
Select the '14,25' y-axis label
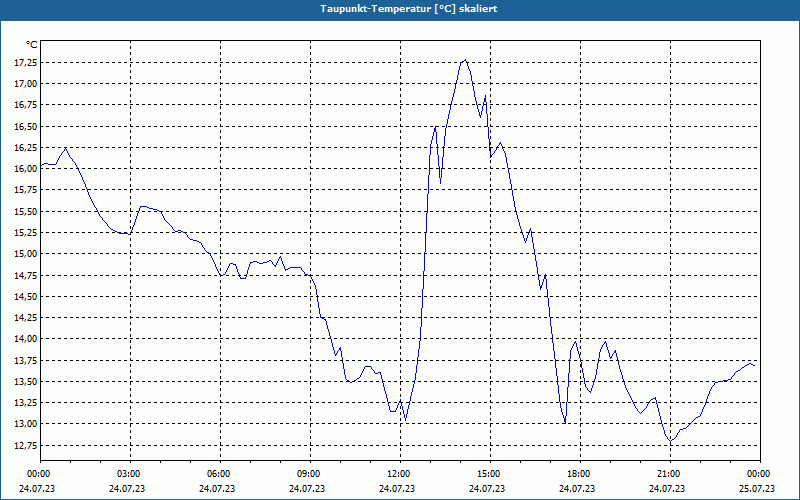pos(28,317)
